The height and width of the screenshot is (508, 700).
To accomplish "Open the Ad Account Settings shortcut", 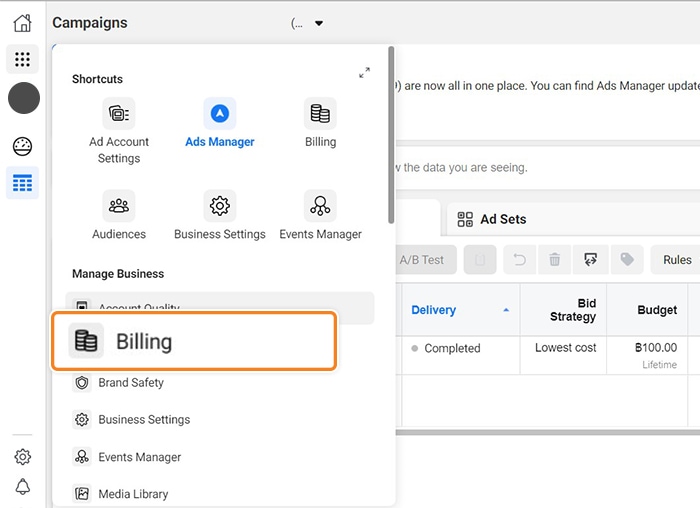I will click(119, 131).
